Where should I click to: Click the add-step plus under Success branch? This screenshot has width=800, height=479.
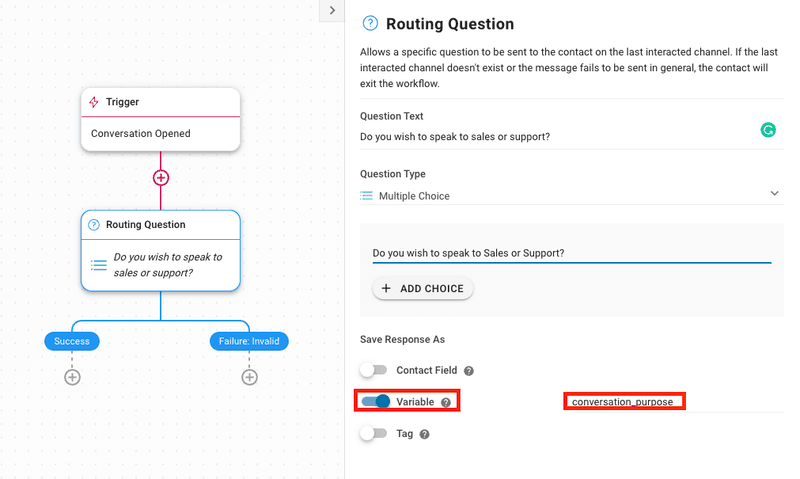pyautogui.click(x=72, y=377)
